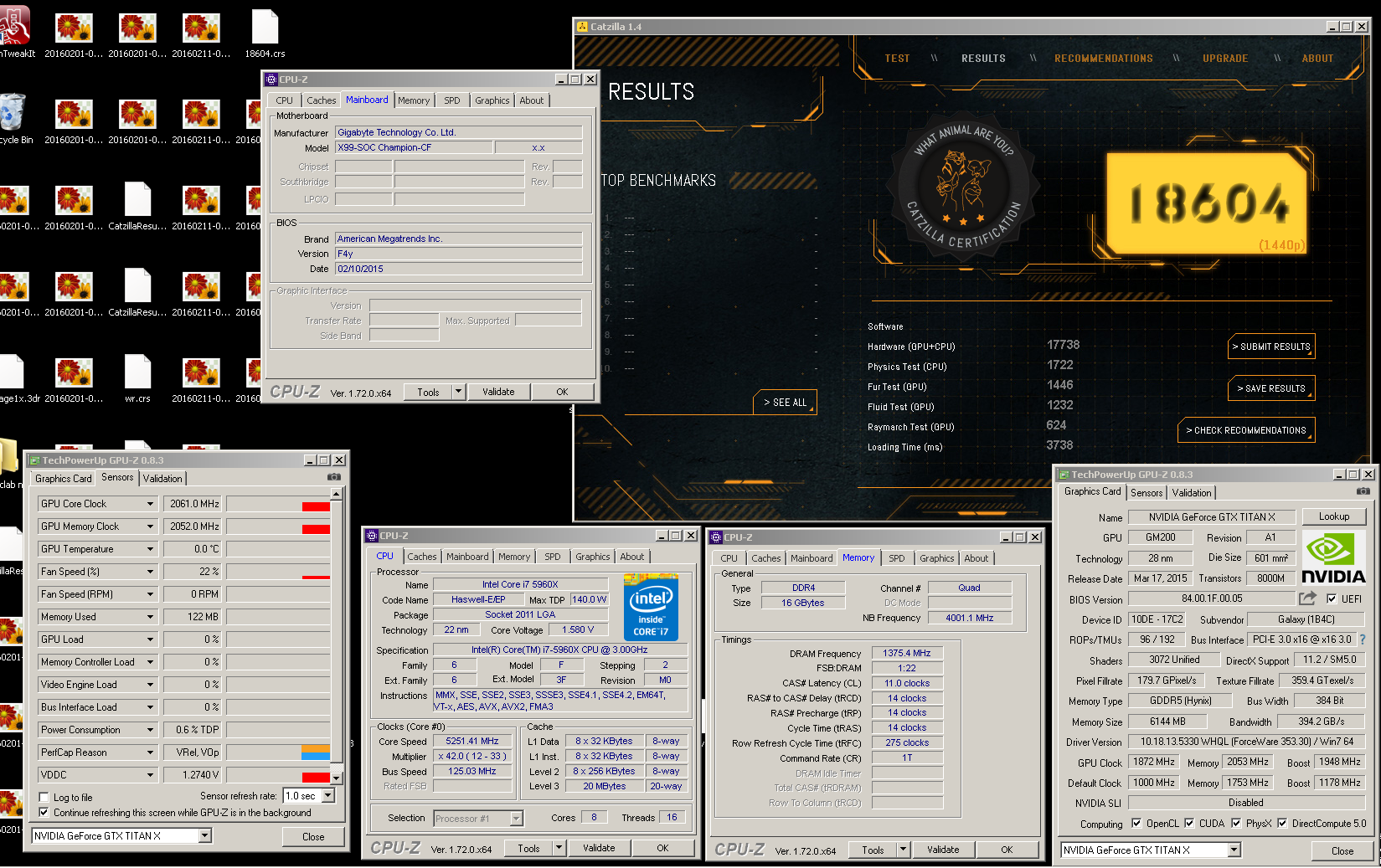Viewport: 1381px width, 868px height.
Task: Open the RECOMMENDATIONS tab in Catzilla
Action: tap(1104, 59)
